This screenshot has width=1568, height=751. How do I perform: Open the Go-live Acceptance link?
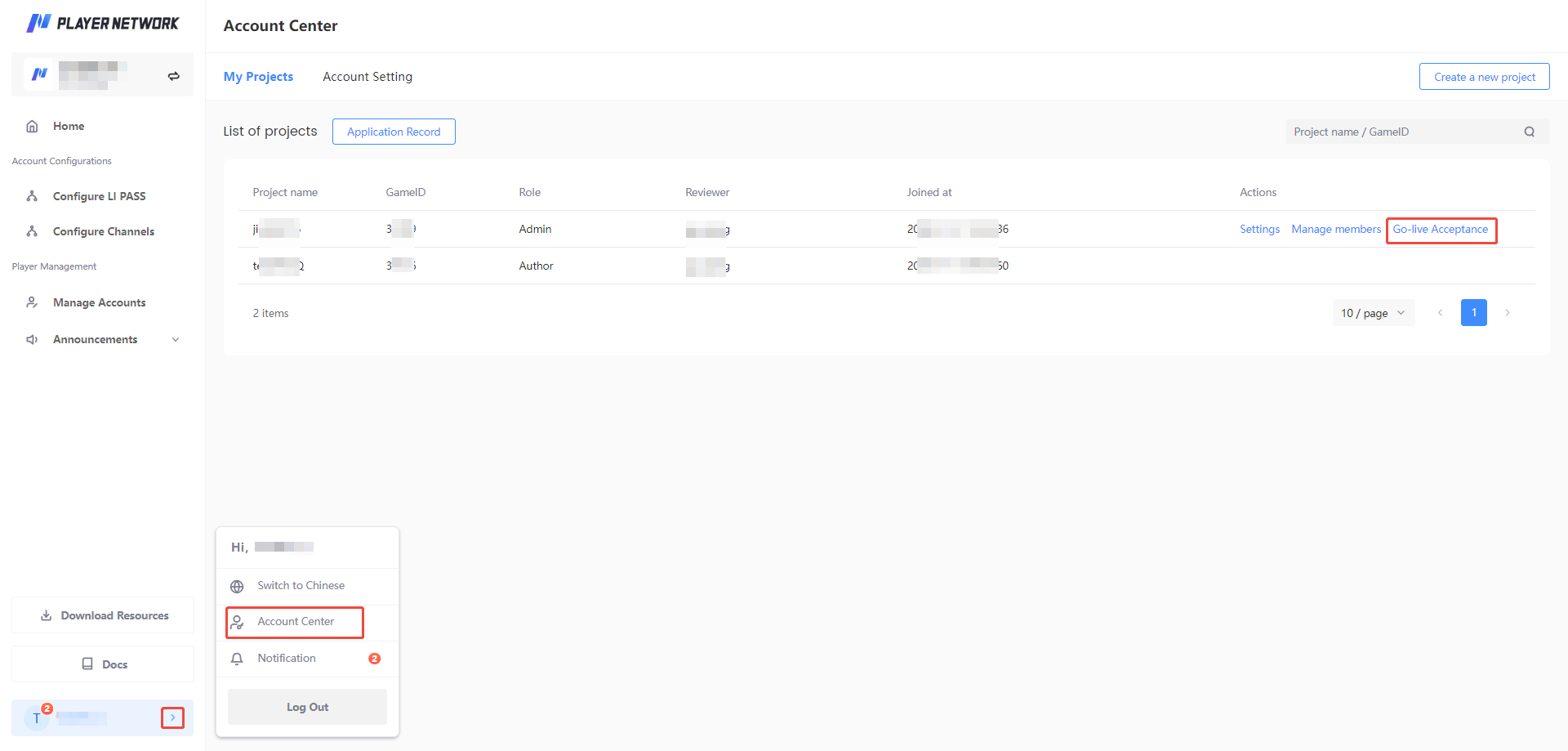(1440, 230)
